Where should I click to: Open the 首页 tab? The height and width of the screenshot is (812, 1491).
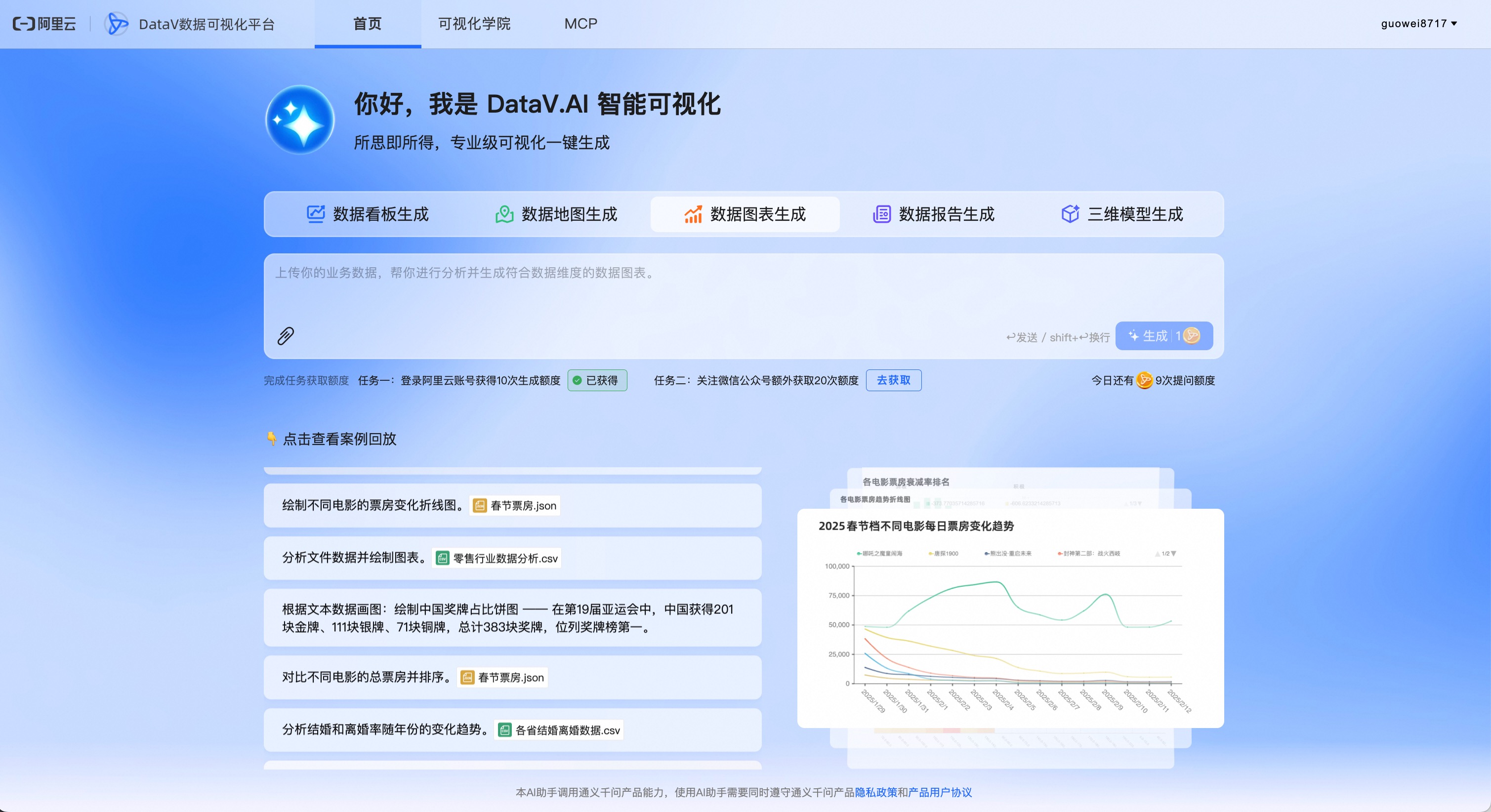[368, 24]
